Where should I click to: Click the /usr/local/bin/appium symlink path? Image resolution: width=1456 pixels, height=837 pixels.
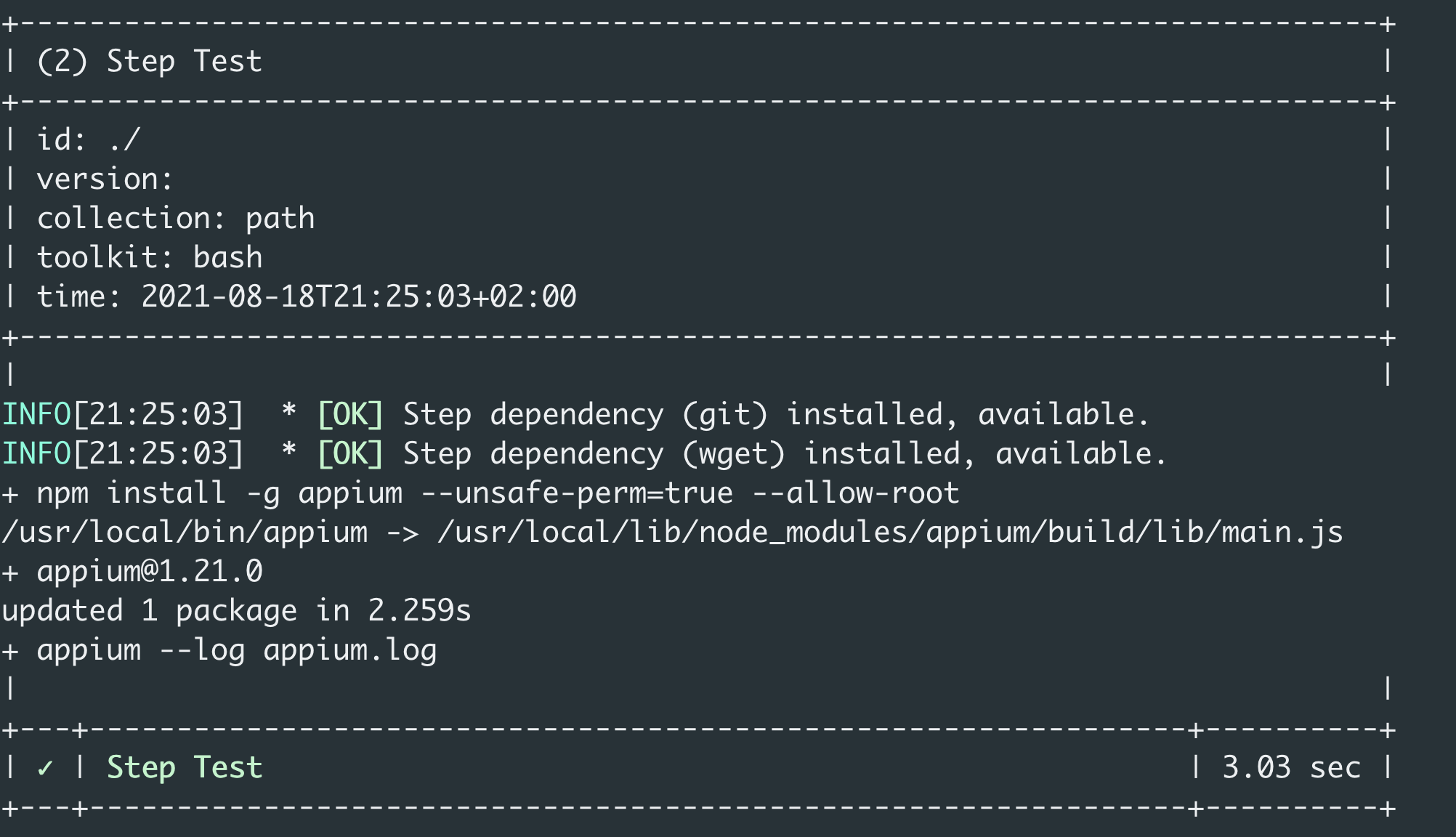(185, 532)
